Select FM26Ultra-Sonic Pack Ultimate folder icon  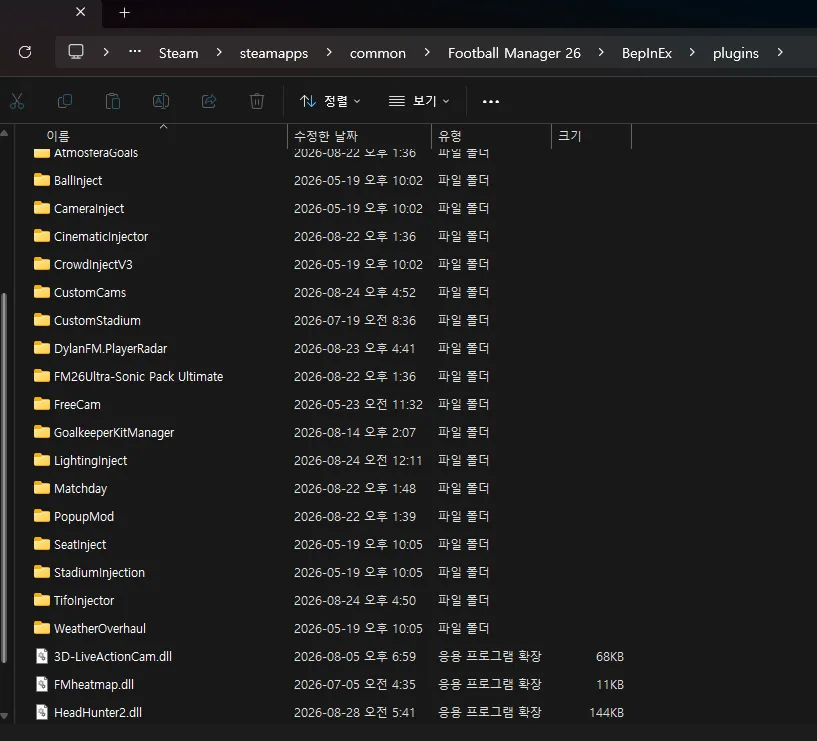(42, 376)
